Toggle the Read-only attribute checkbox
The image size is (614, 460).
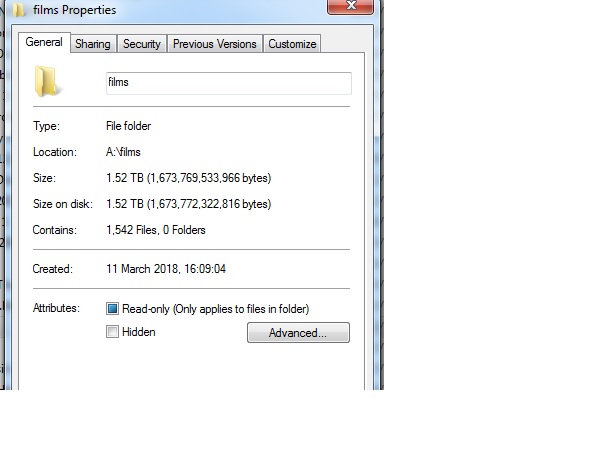112,309
